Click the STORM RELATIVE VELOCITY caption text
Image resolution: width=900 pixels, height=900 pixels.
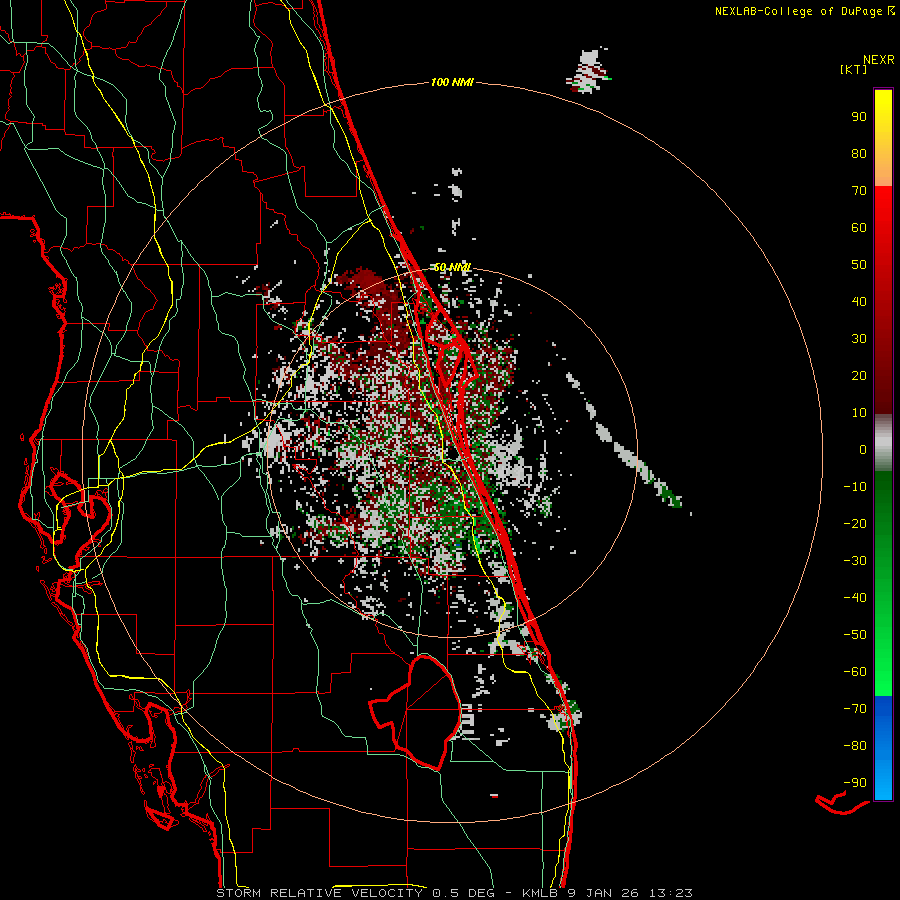(x=319, y=893)
